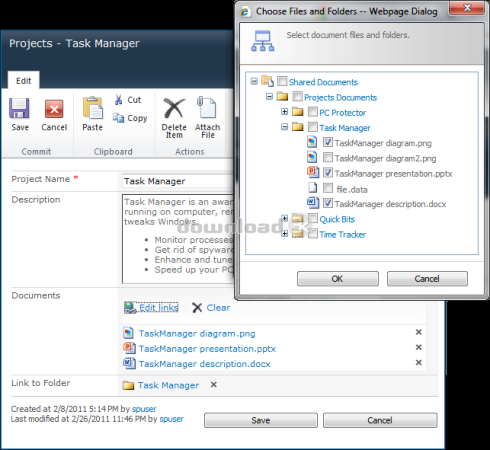Image resolution: width=490 pixels, height=450 pixels.
Task: Expand the PC Protector folder node
Action: pyautogui.click(x=284, y=112)
